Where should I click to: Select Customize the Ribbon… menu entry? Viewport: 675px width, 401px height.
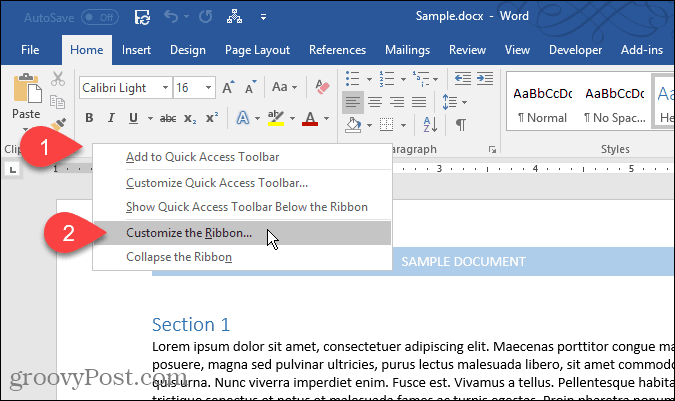[242, 233]
